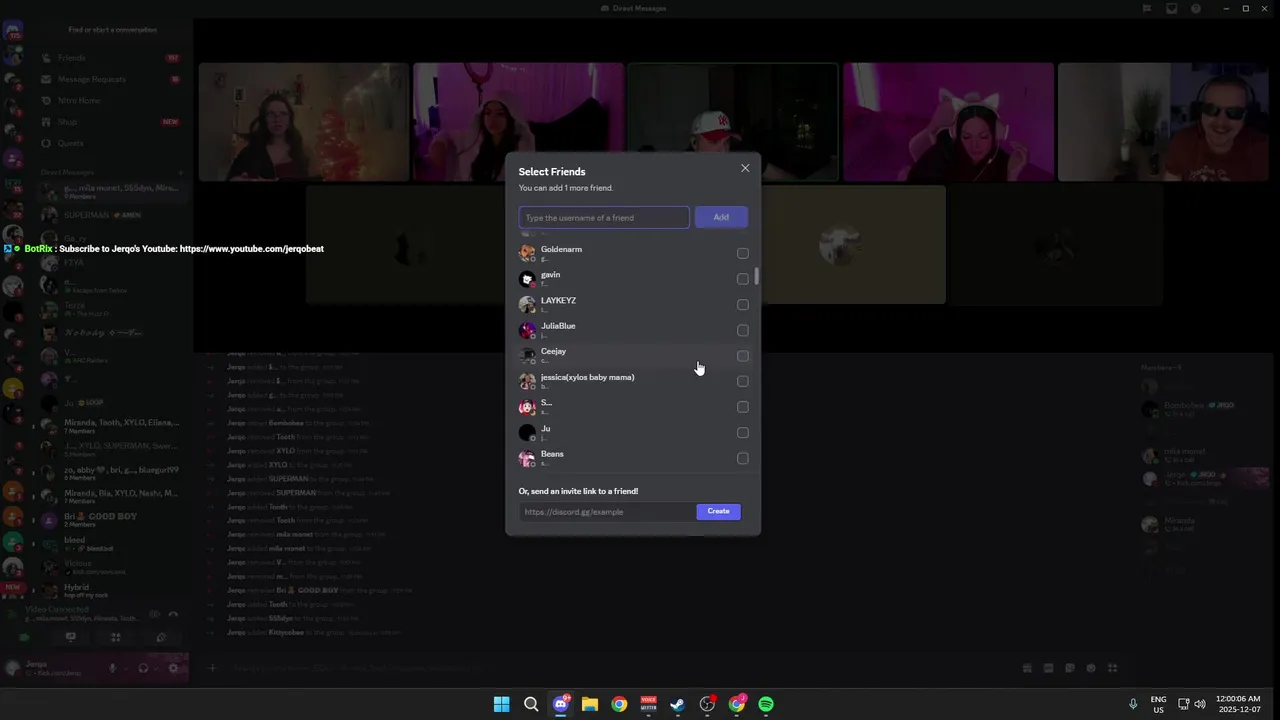
Task: Tick the JuliaBlue checkbox
Action: [x=742, y=331]
